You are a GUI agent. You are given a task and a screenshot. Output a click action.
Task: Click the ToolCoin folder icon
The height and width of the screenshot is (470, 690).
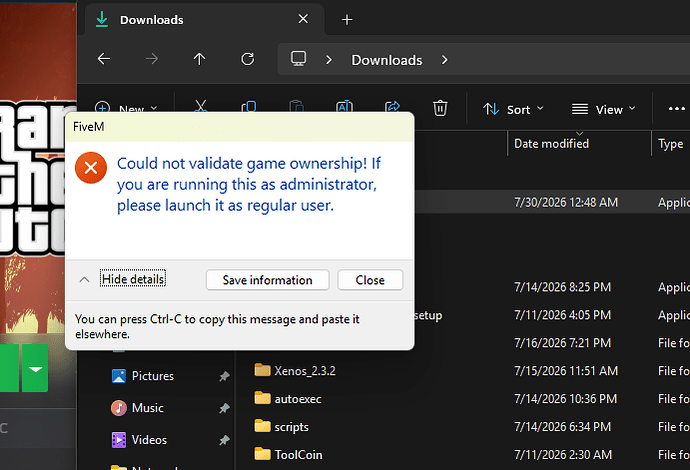[263, 454]
